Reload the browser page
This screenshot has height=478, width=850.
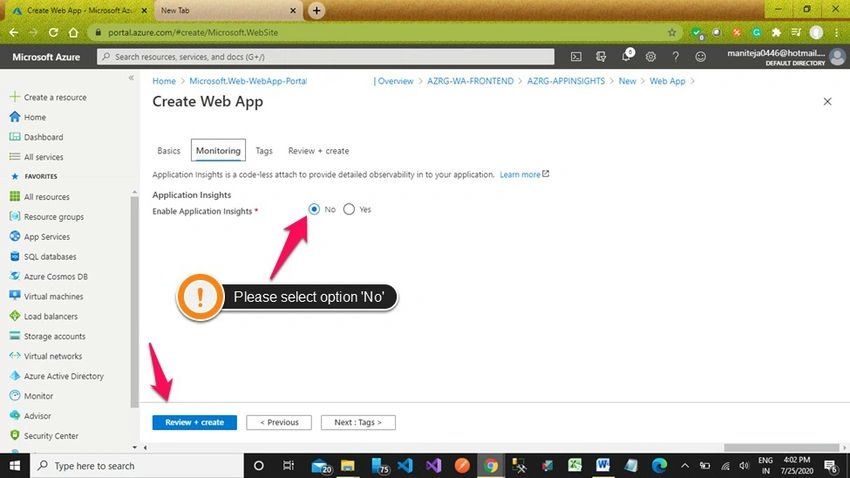[53, 33]
